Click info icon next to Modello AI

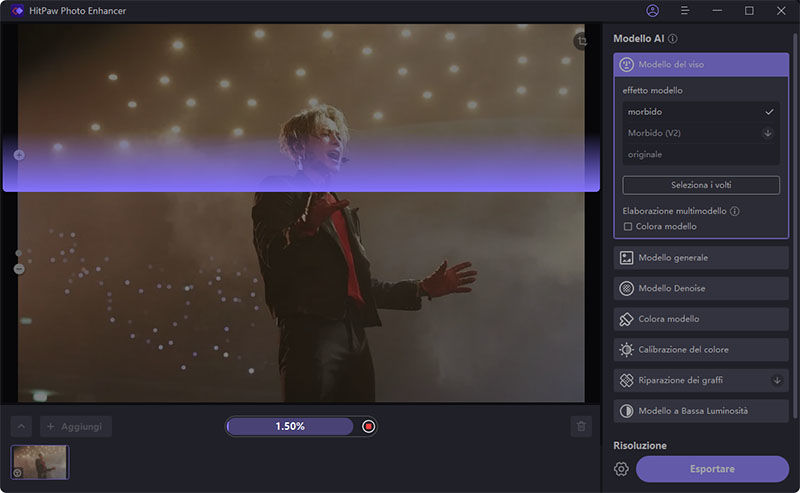tap(673, 39)
